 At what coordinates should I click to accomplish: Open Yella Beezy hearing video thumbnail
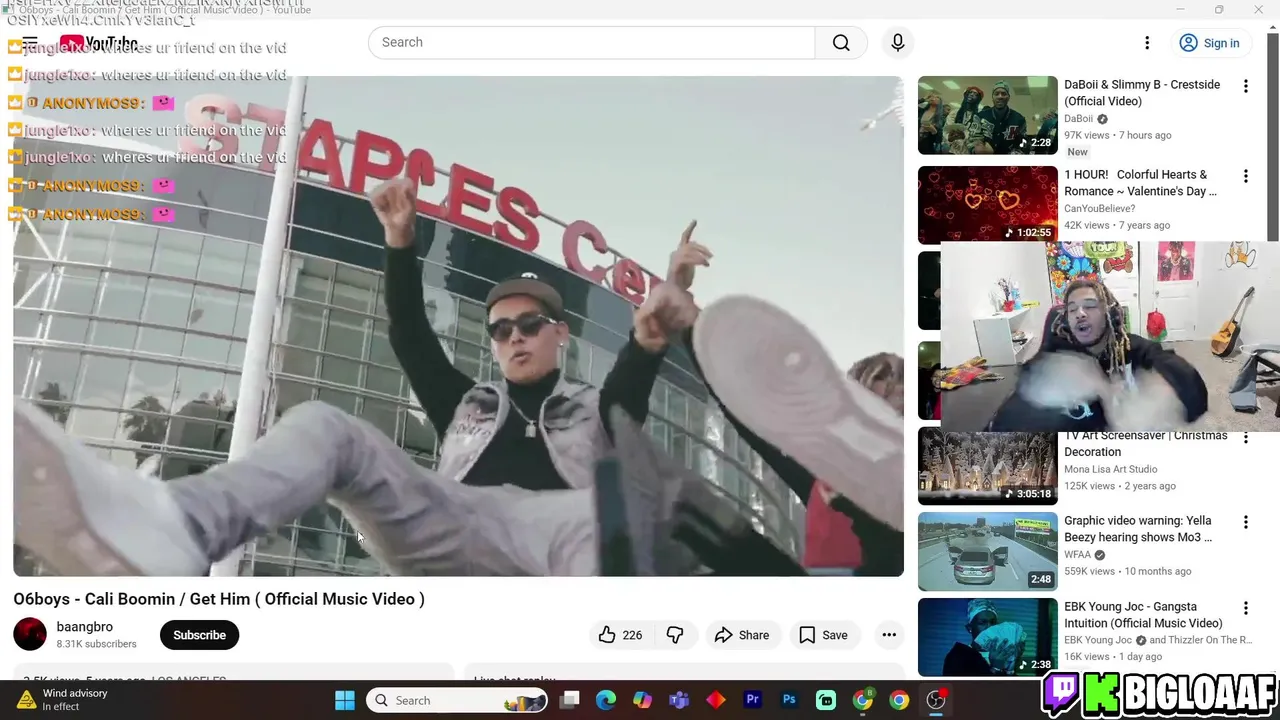[987, 552]
